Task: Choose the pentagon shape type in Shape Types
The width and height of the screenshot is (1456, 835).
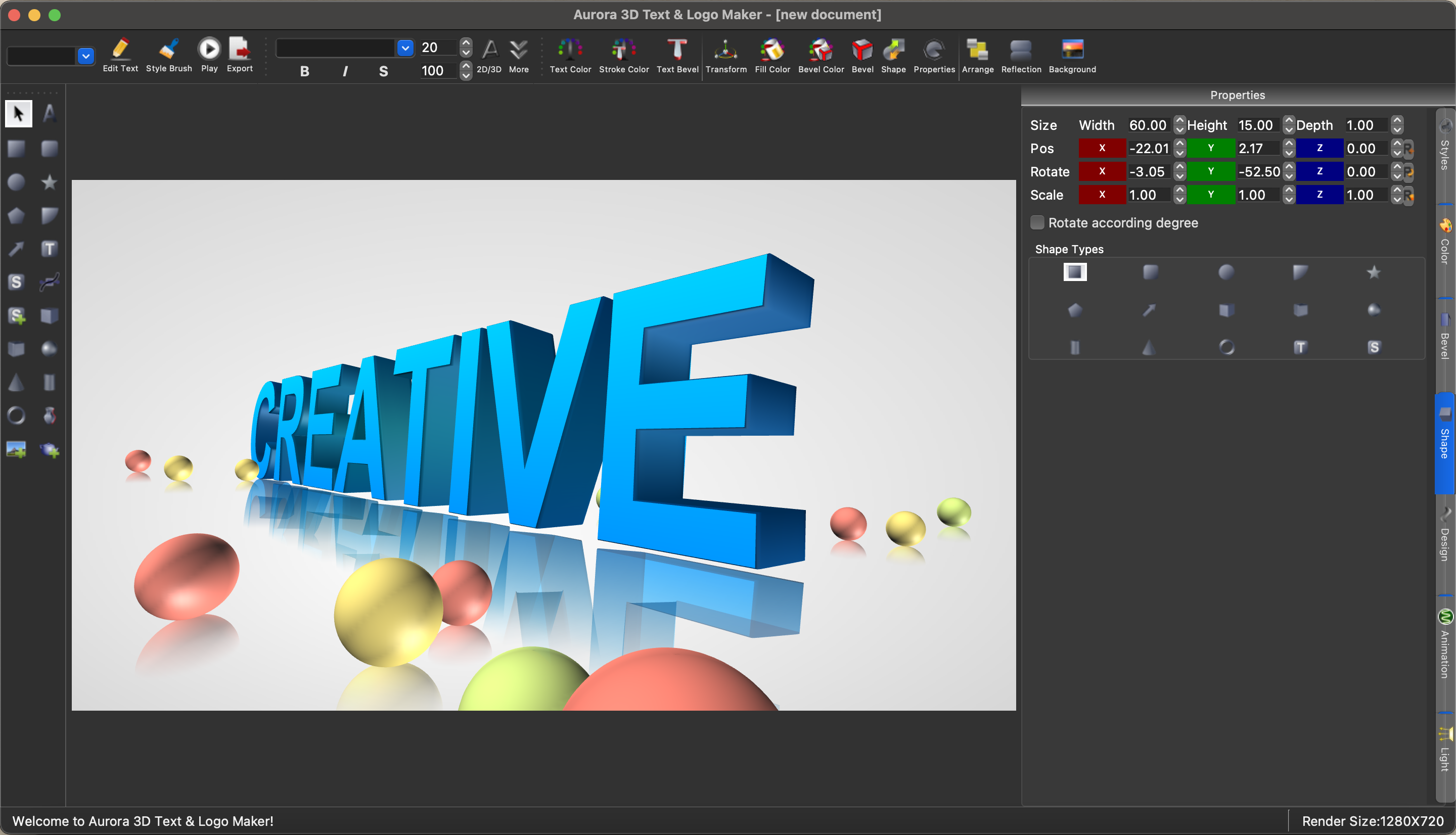Action: tap(1075, 310)
